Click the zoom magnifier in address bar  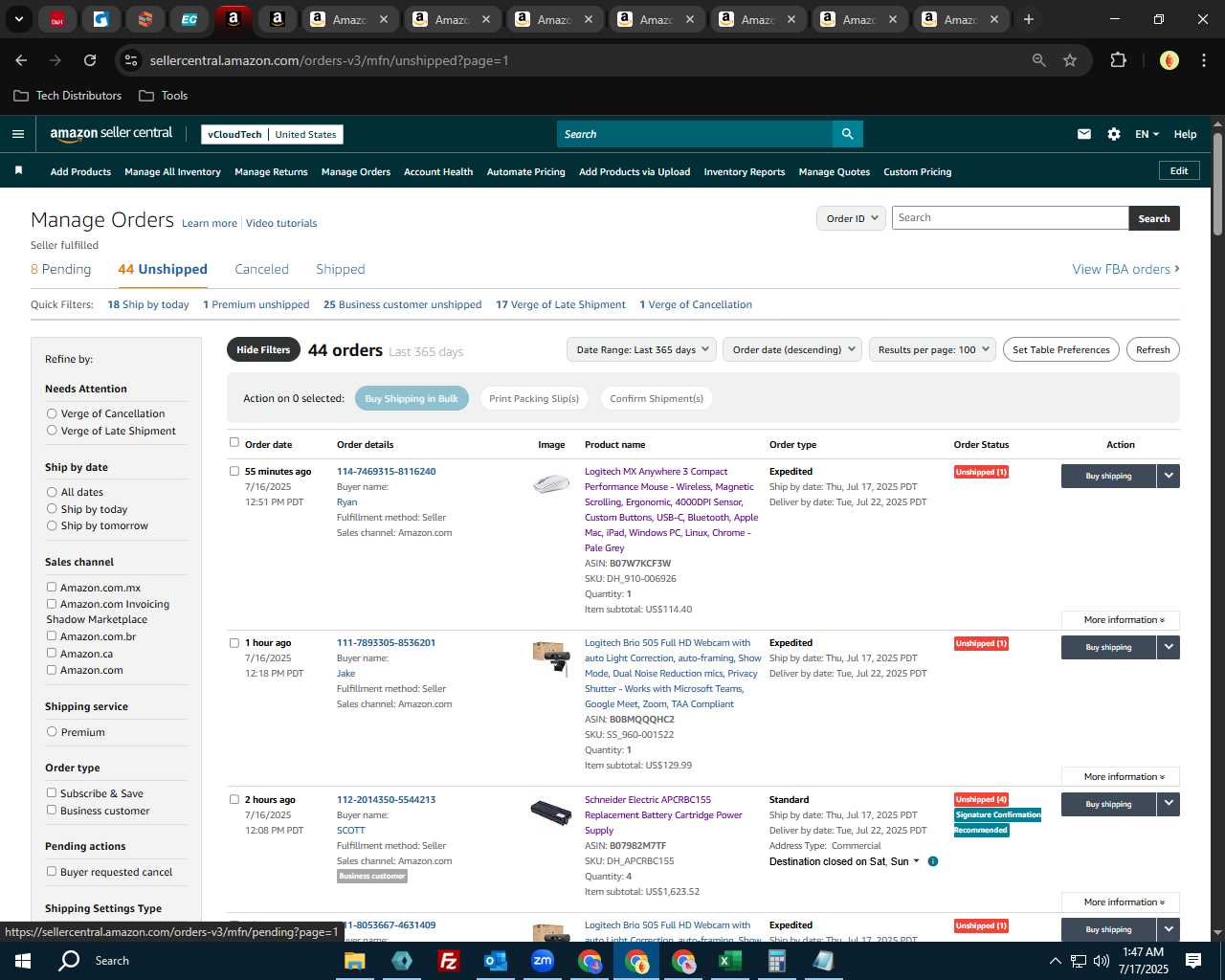[1039, 60]
